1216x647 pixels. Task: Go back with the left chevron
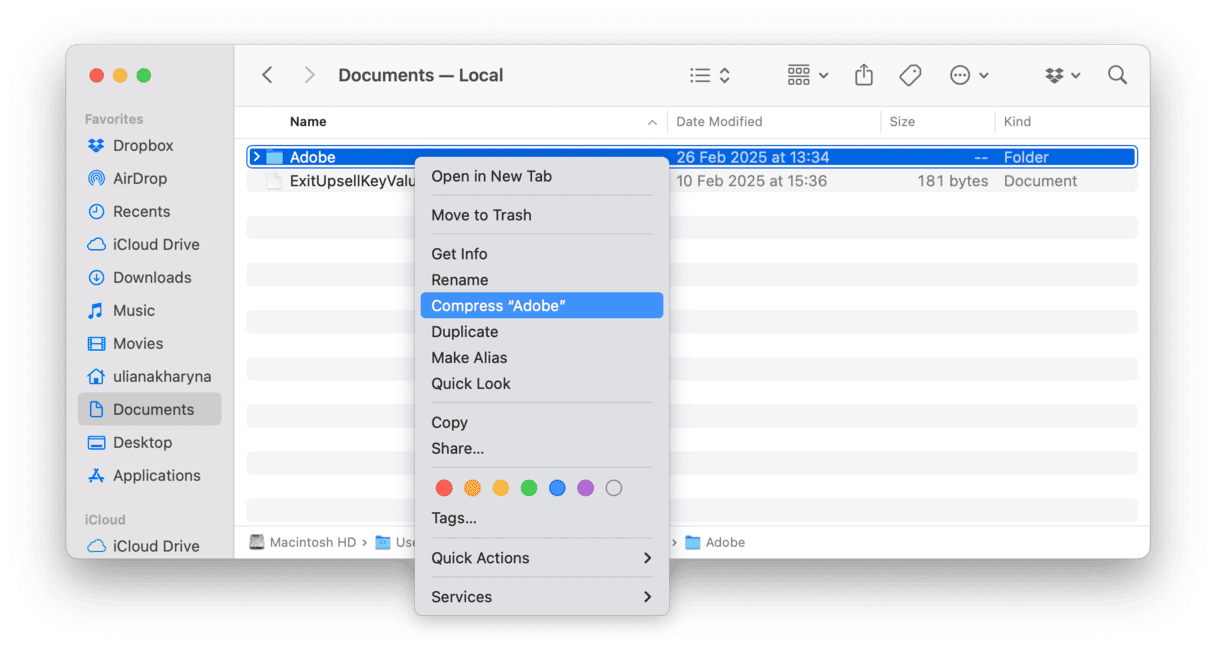267,75
